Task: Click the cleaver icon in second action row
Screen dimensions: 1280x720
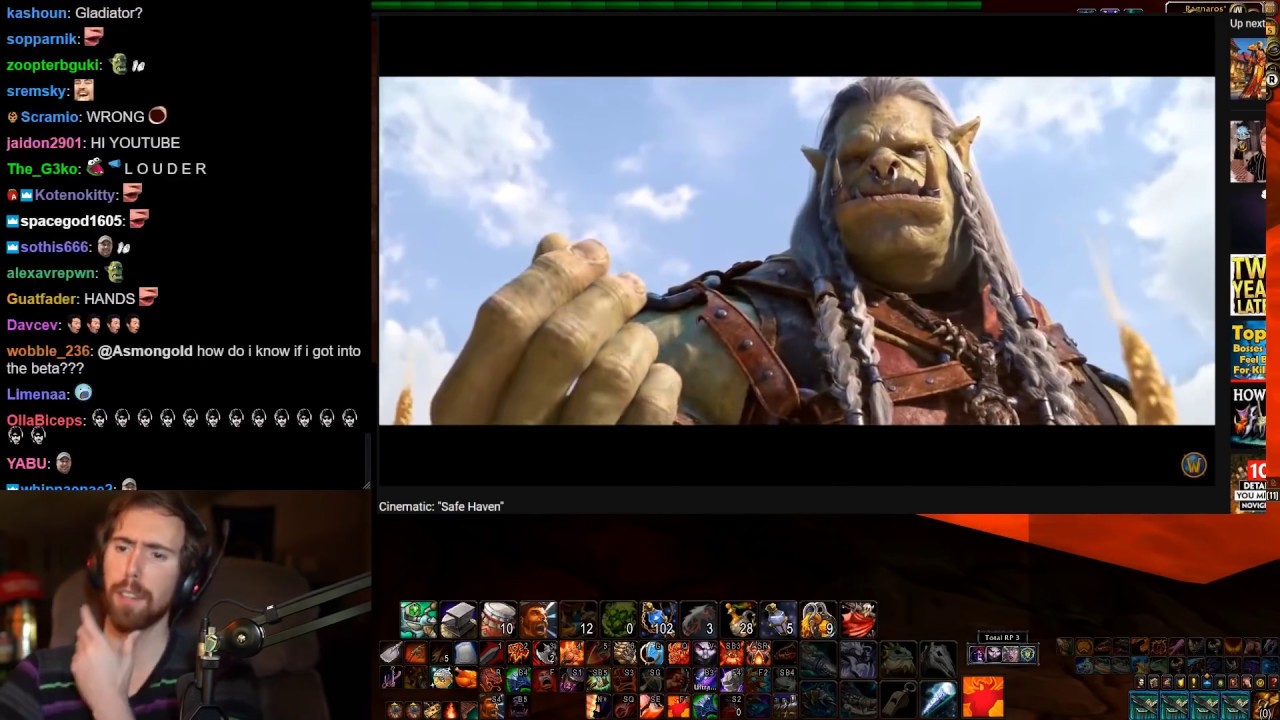Action: point(390,654)
